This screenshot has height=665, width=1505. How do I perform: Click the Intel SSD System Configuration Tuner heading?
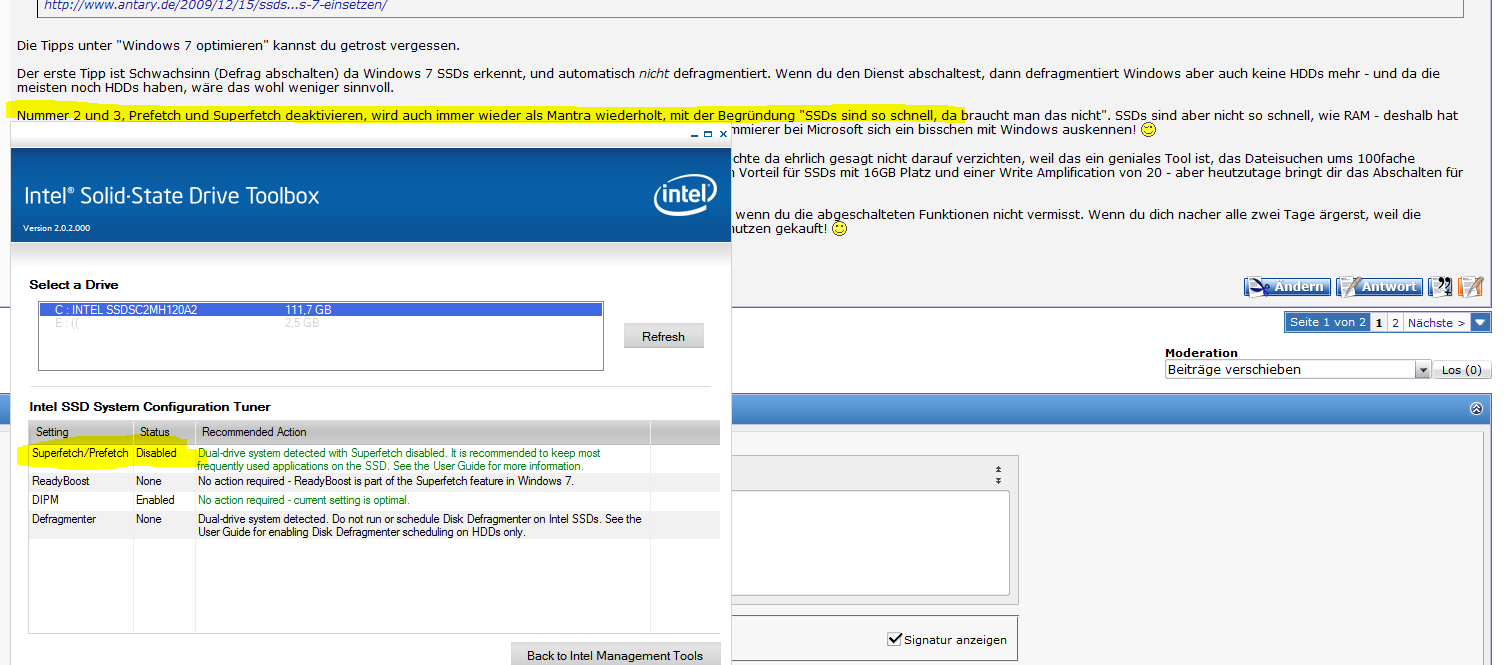click(x=150, y=407)
